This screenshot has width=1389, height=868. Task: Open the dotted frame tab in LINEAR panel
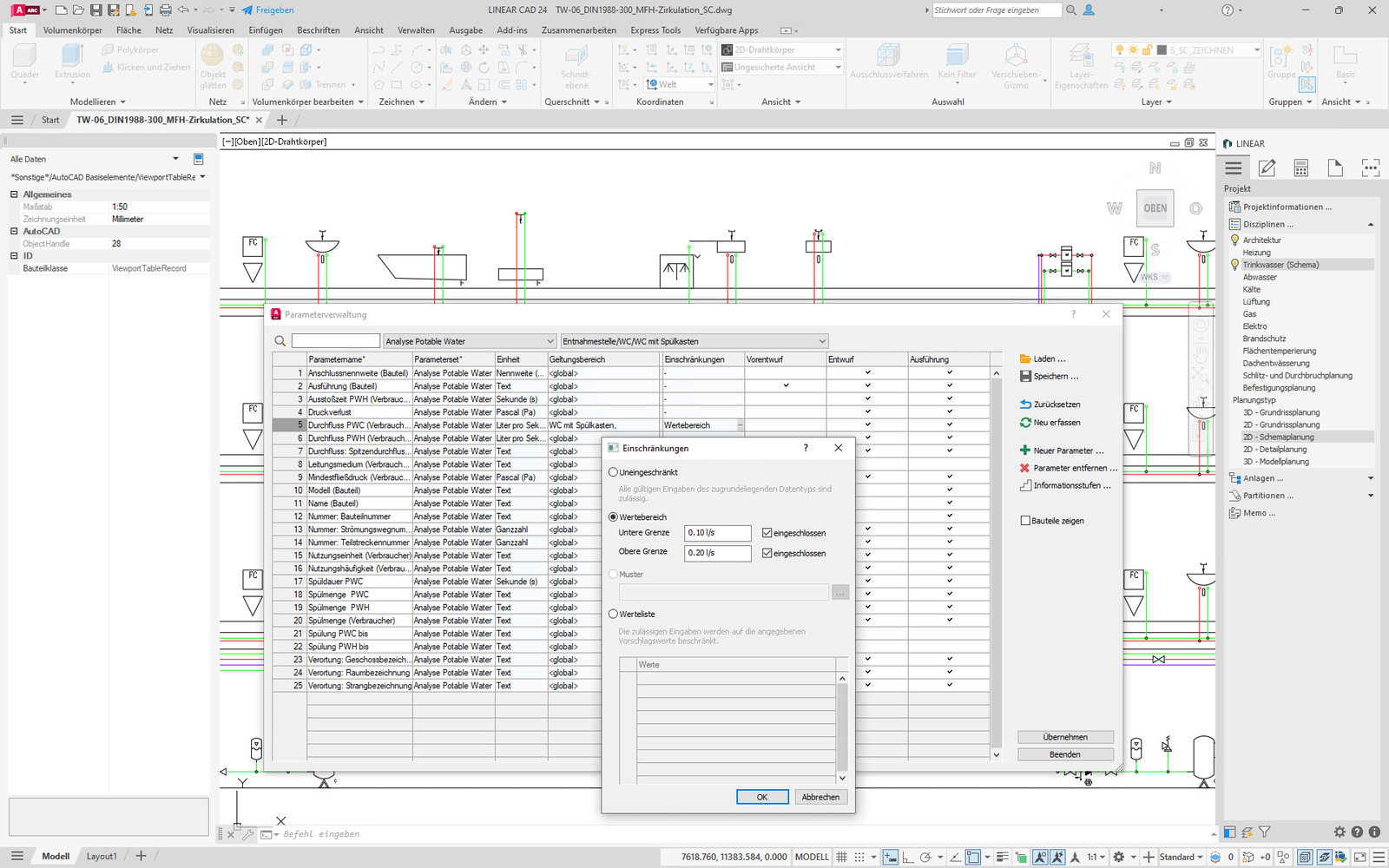[x=1370, y=168]
